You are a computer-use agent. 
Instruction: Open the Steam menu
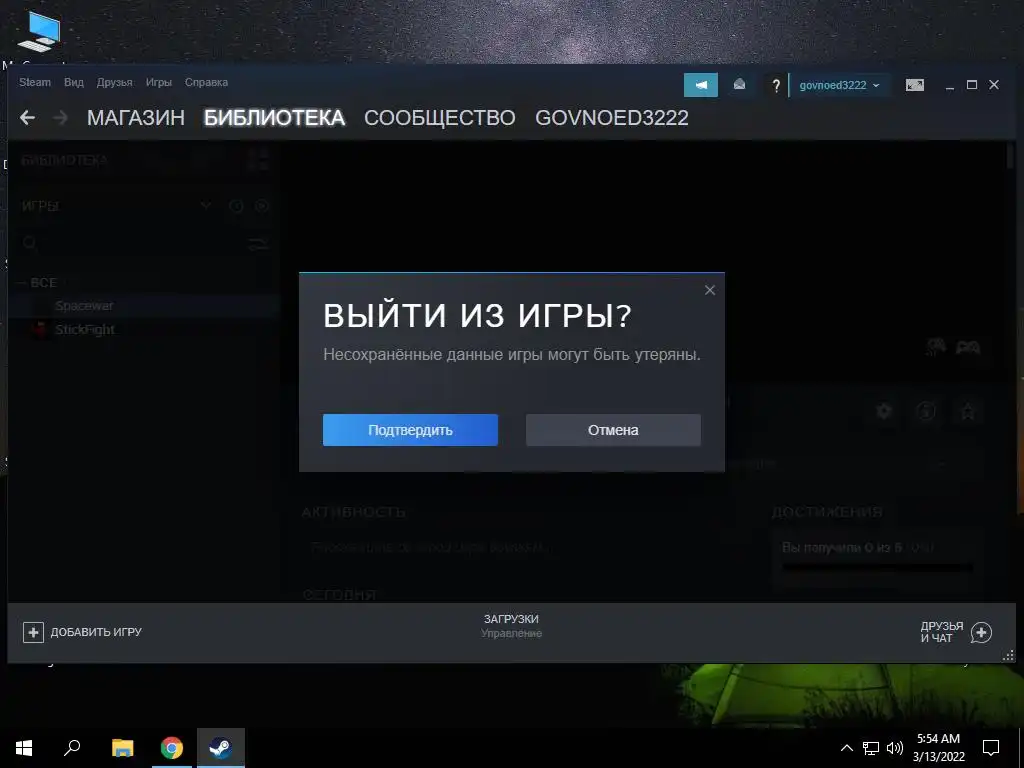(35, 82)
